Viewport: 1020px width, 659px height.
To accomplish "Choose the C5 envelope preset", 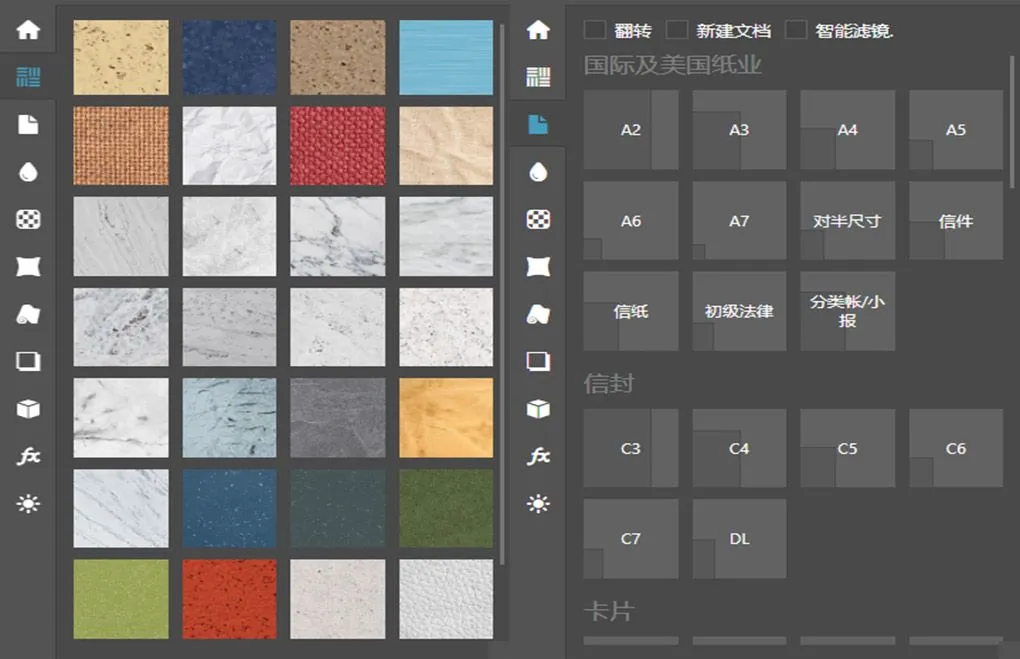I will (847, 449).
